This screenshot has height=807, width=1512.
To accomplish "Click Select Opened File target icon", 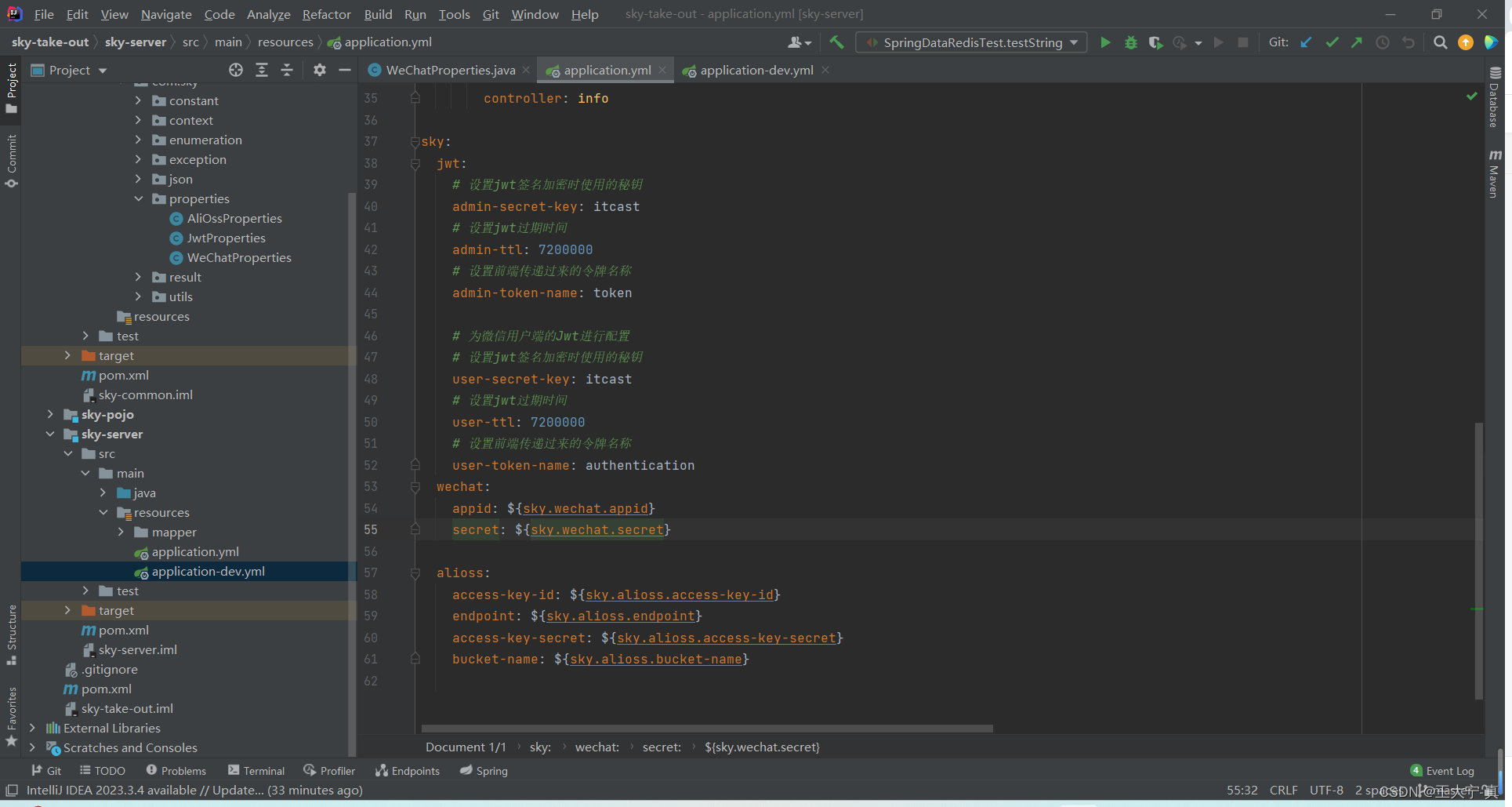I will [x=236, y=70].
